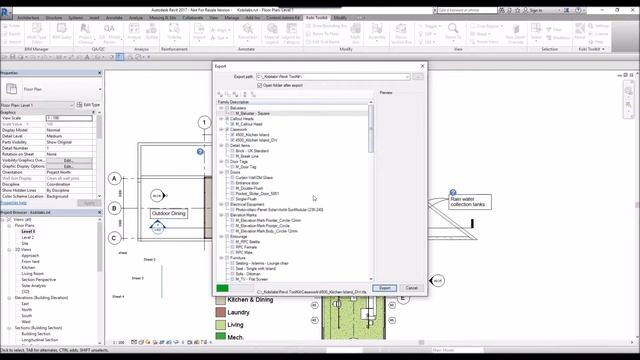The height and width of the screenshot is (360, 640).
Task: Open the Floor Plan: Level 1 instance dropdown
Action: pos(72,105)
